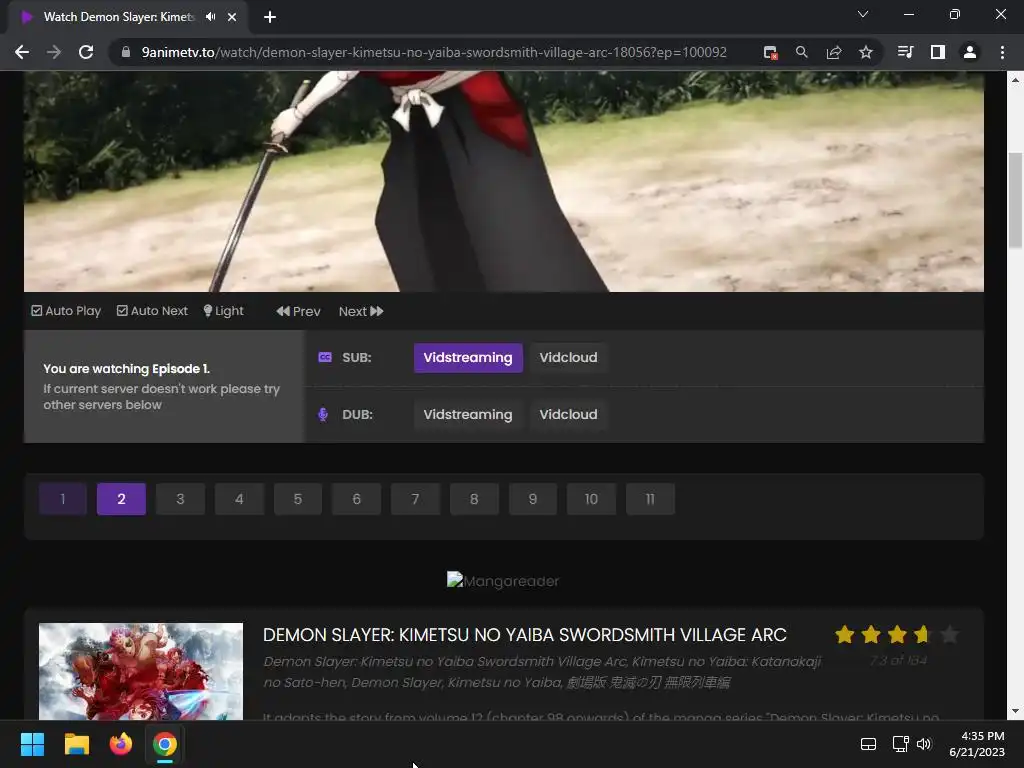Rate one star on the rating bar
The width and height of the screenshot is (1024, 768).
tap(844, 634)
